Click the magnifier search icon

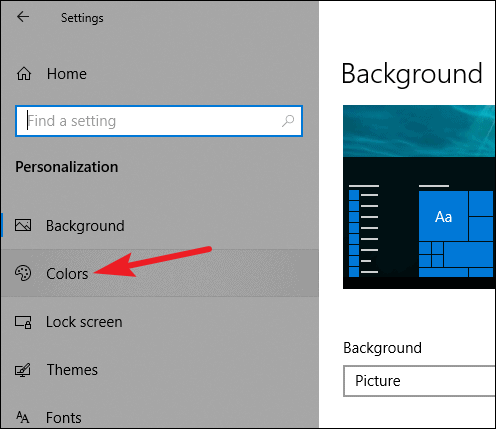pos(288,121)
